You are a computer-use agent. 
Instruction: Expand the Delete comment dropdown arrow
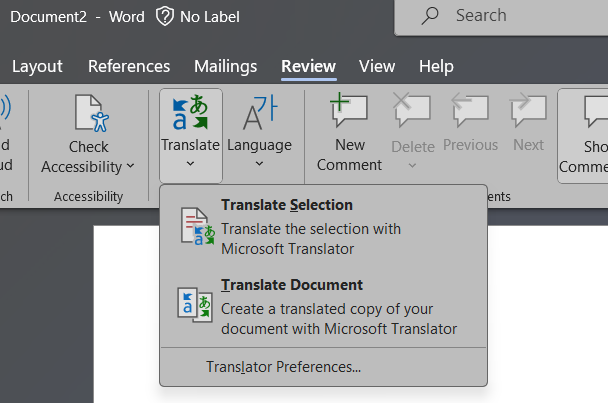click(413, 166)
